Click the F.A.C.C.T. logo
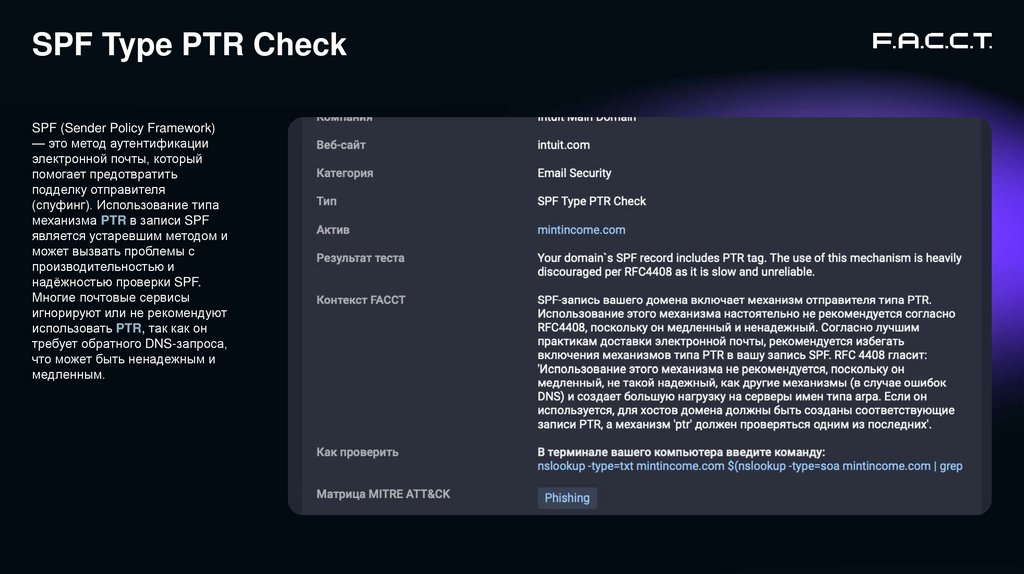This screenshot has height=574, width=1024. 932,41
